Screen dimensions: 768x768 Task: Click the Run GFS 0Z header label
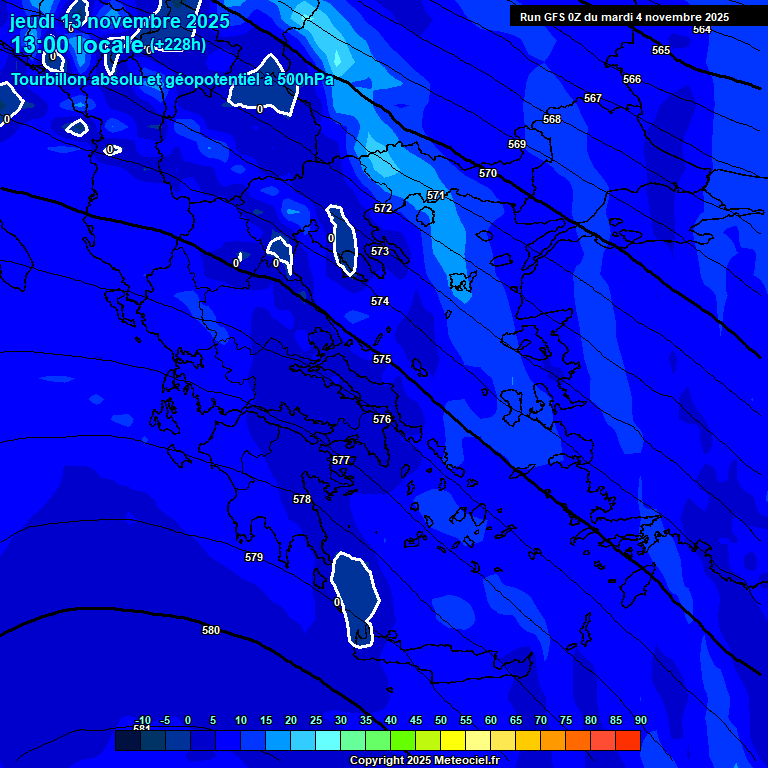pos(624,17)
